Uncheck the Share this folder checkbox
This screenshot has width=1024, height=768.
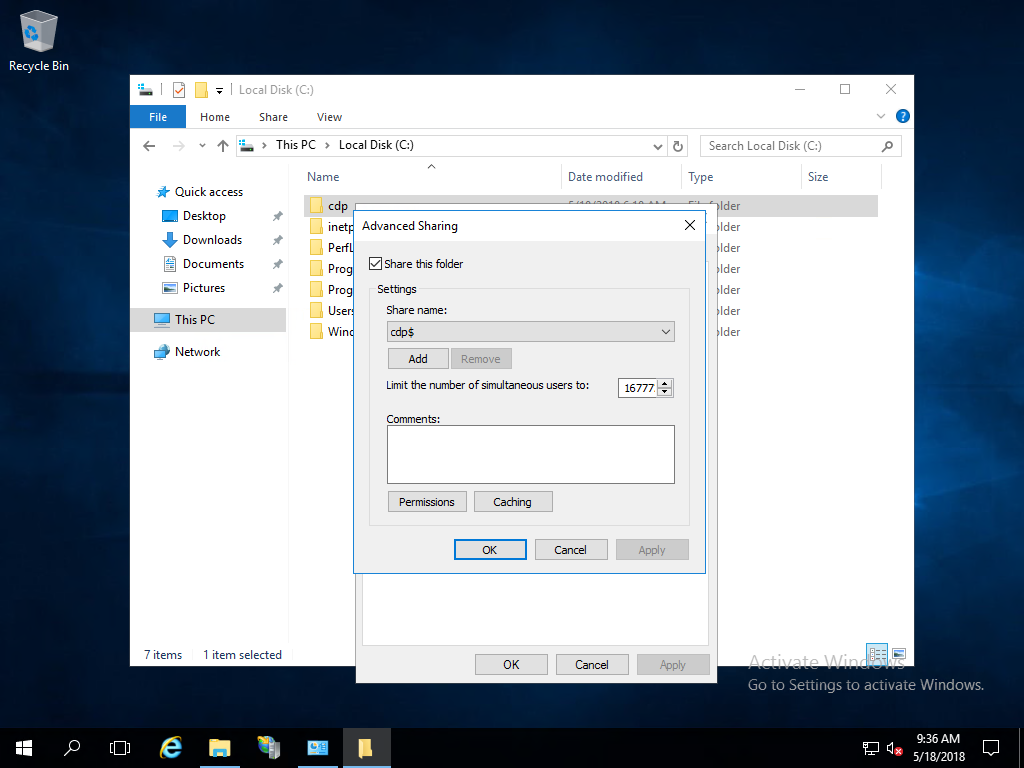pos(376,264)
